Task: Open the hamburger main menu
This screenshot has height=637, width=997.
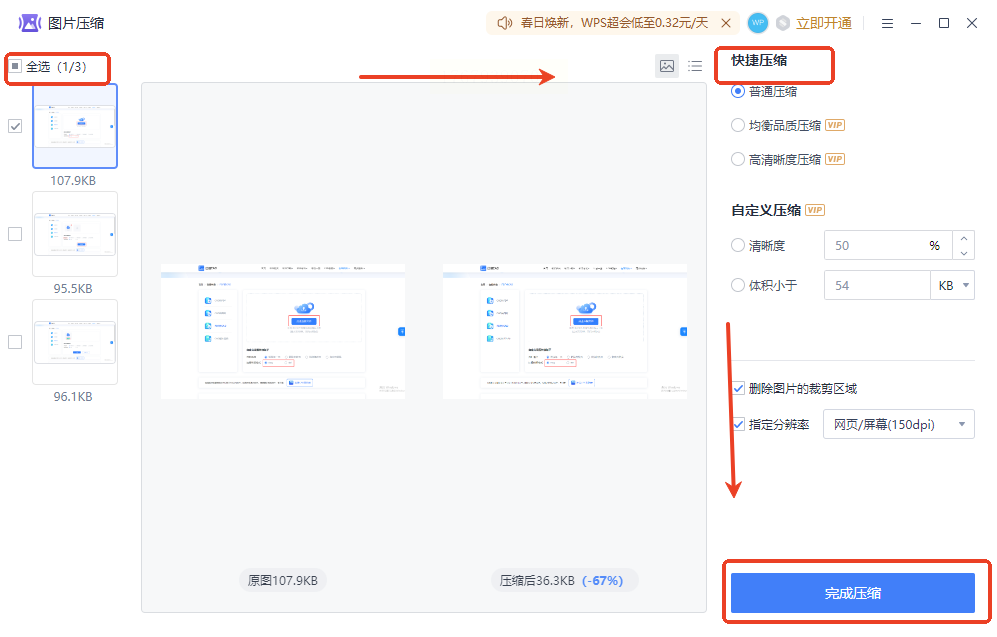Action: coord(887,24)
